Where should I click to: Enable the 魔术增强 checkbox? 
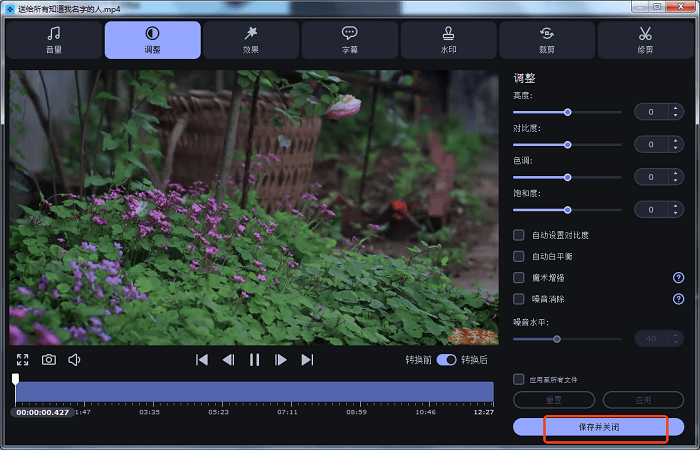click(x=518, y=278)
